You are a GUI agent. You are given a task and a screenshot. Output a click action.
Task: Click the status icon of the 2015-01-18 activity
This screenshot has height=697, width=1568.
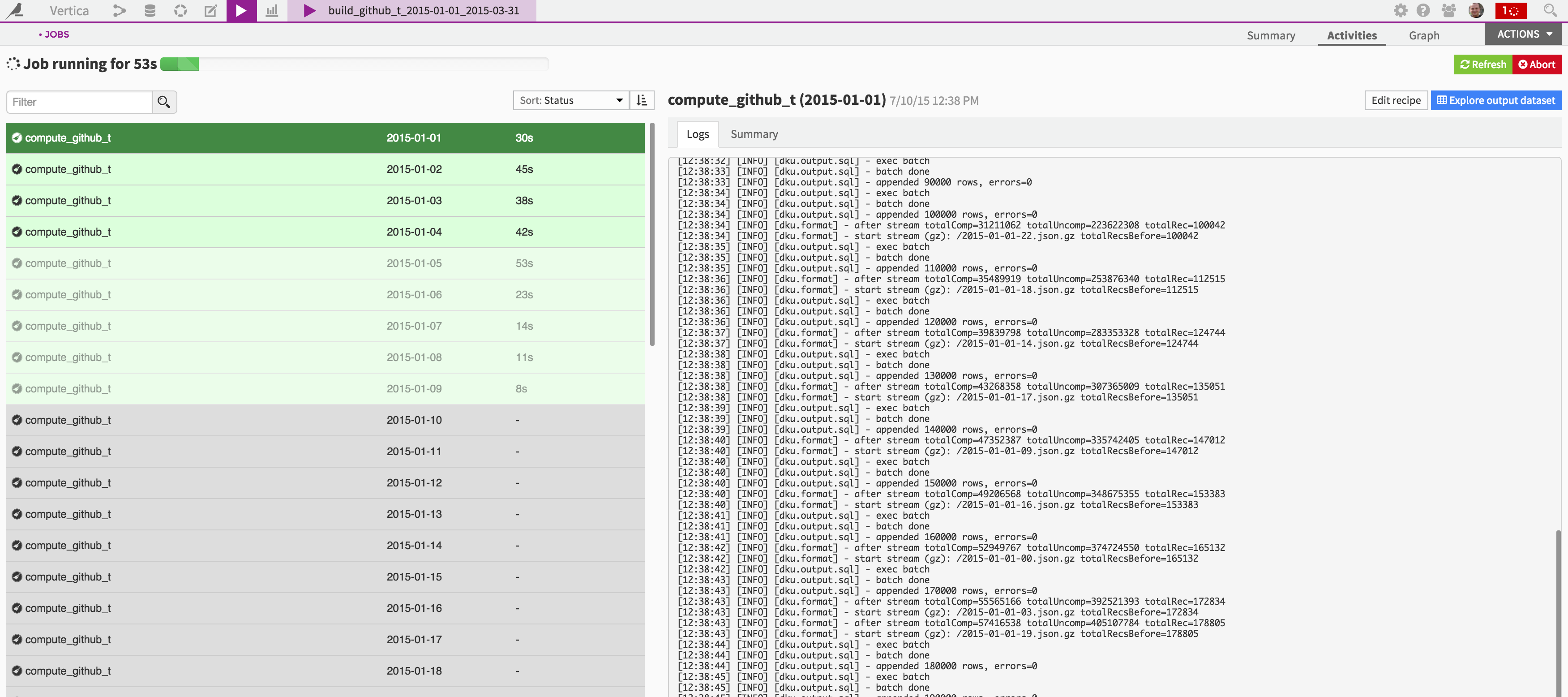[17, 671]
